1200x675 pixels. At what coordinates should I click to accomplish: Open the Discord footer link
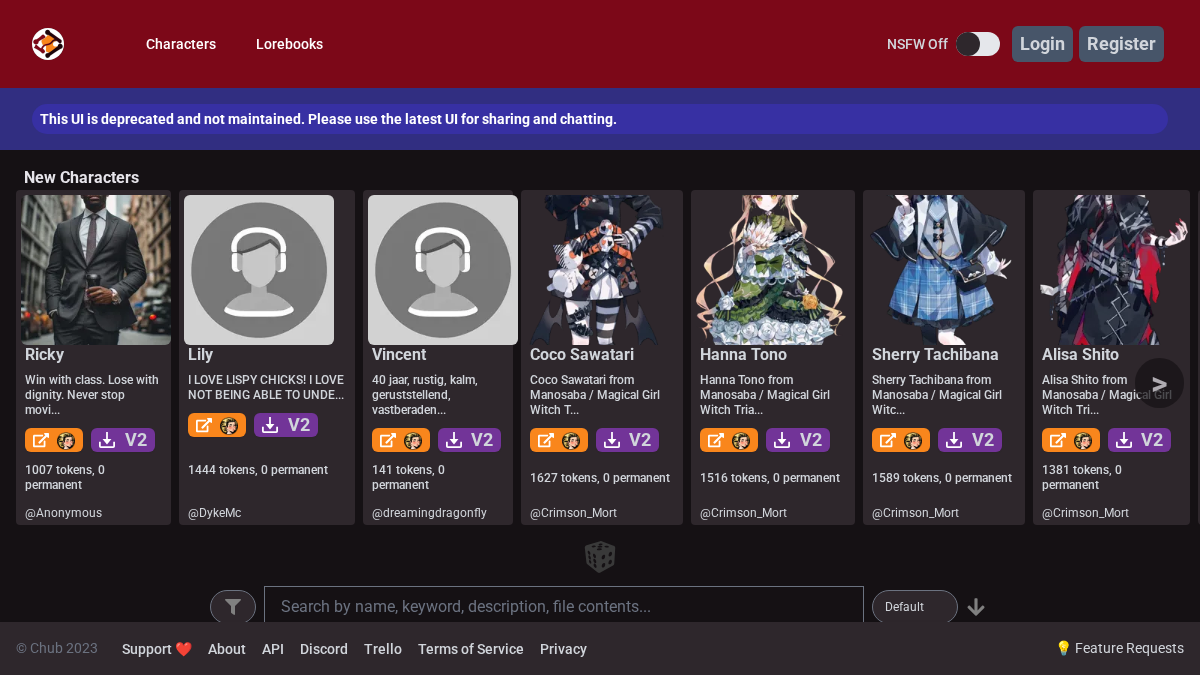click(324, 649)
